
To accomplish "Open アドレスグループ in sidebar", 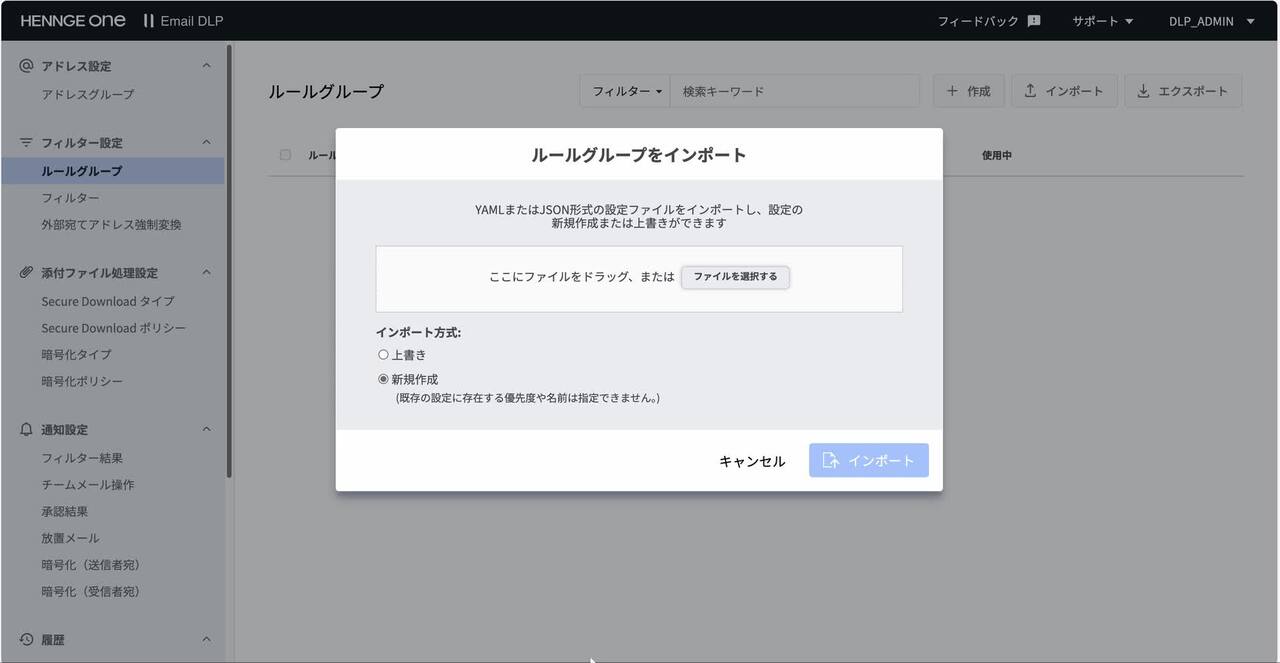I will 88,94.
